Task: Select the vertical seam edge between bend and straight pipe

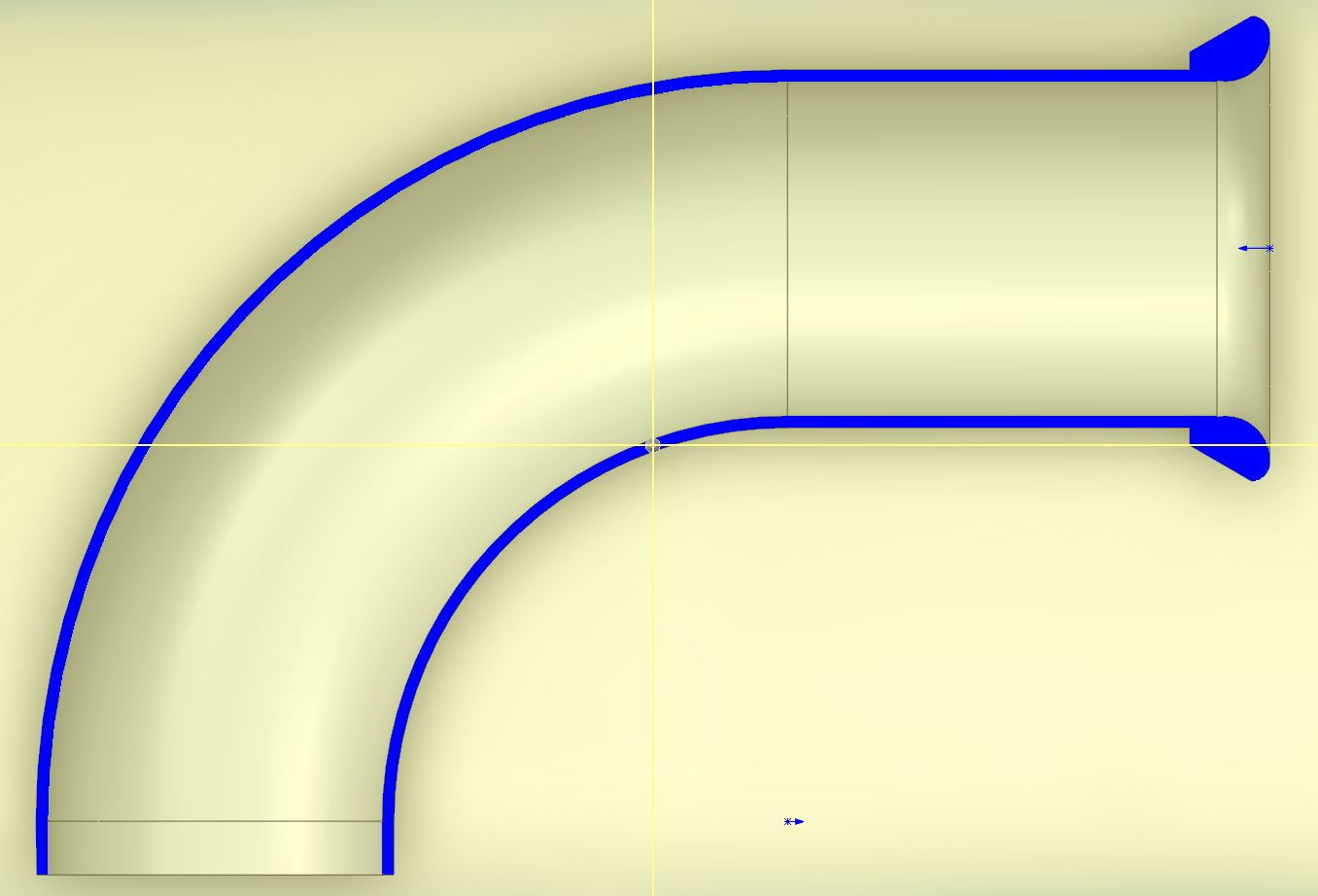Action: pos(787,243)
